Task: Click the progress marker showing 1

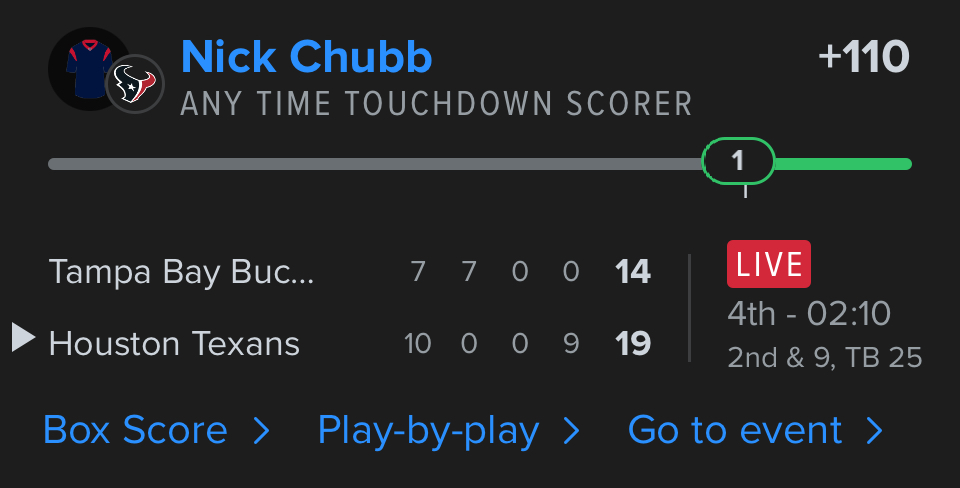Action: (x=738, y=161)
